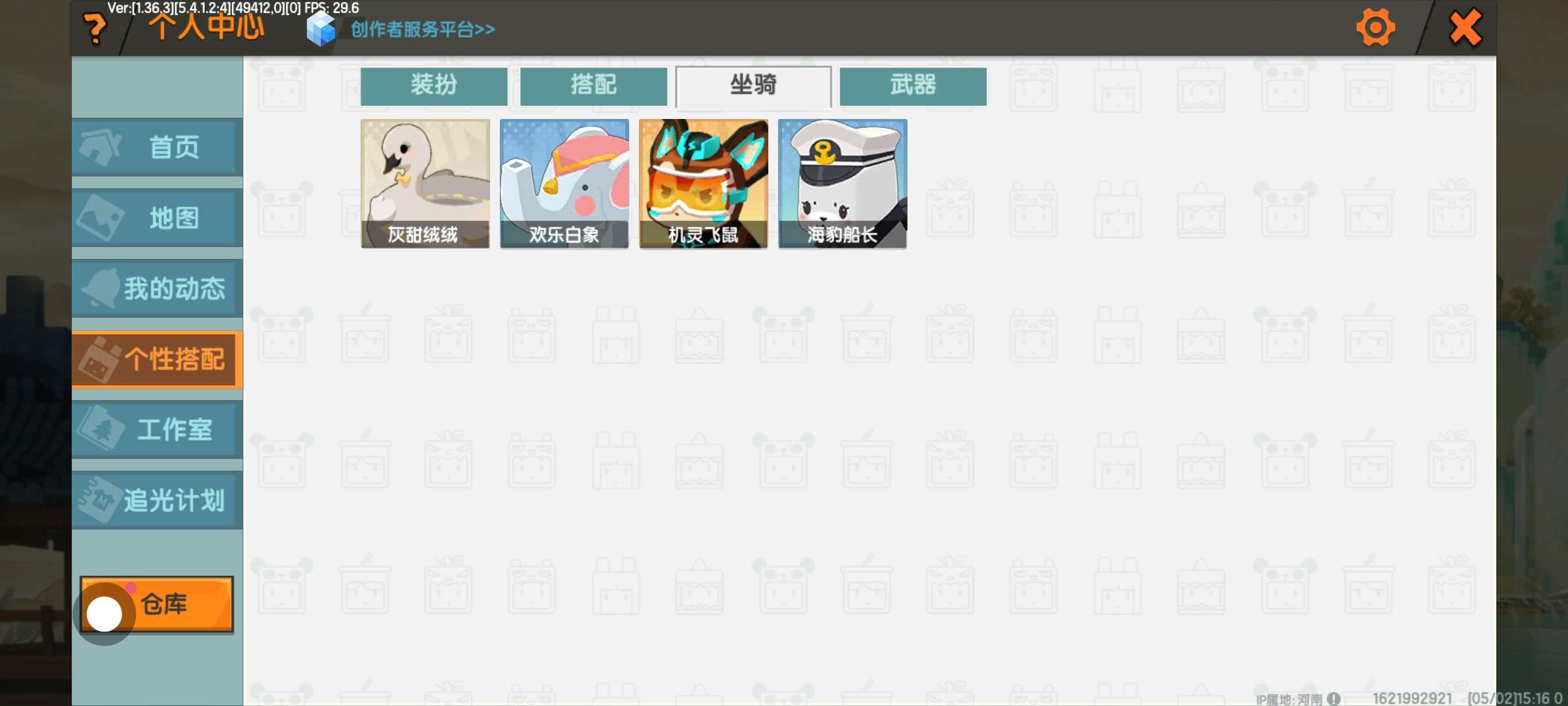The image size is (1568, 706).
Task: Select the 欢乐白象 elephant mount
Action: [x=564, y=184]
